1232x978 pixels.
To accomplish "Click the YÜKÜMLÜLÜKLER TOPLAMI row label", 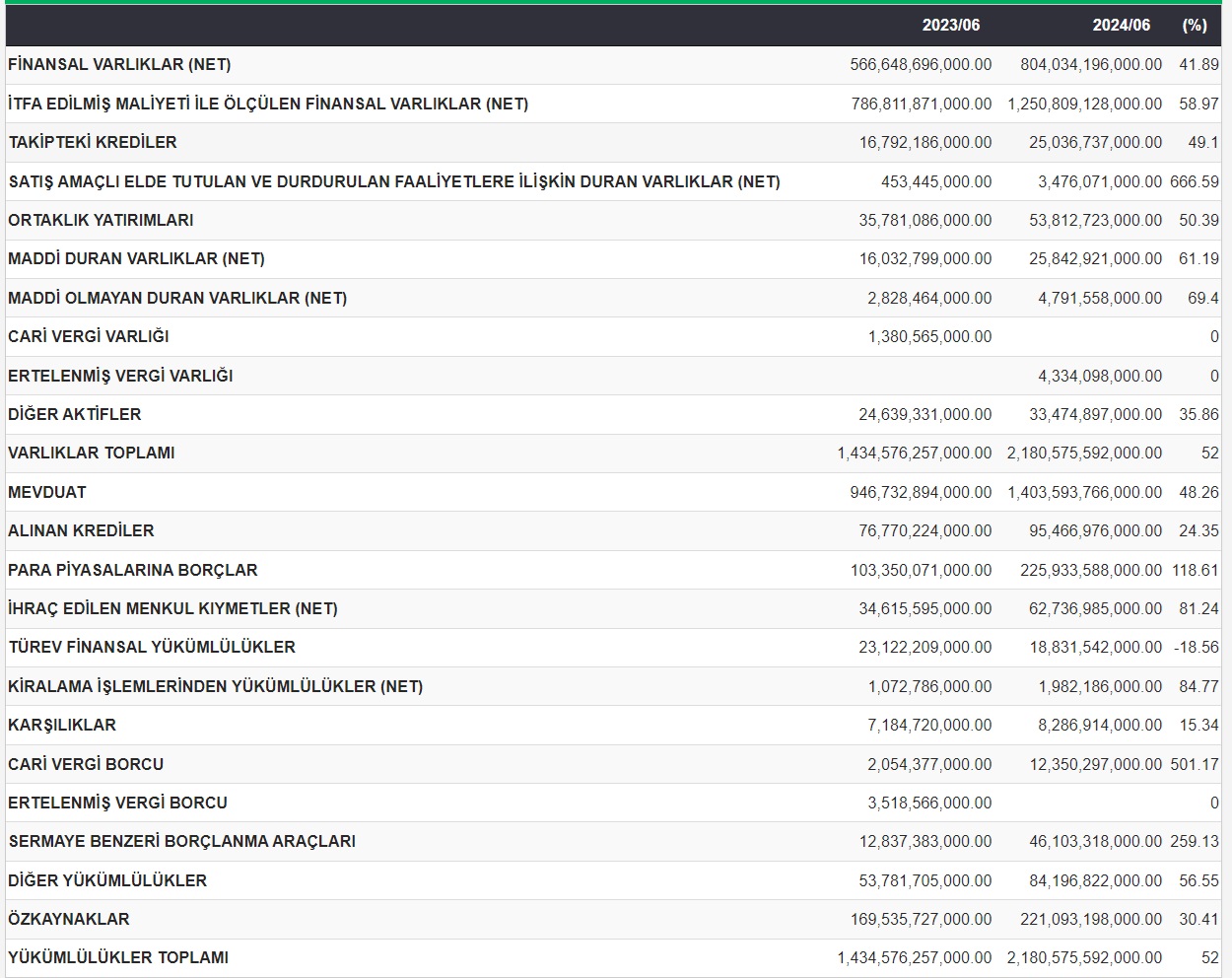I will point(118,957).
